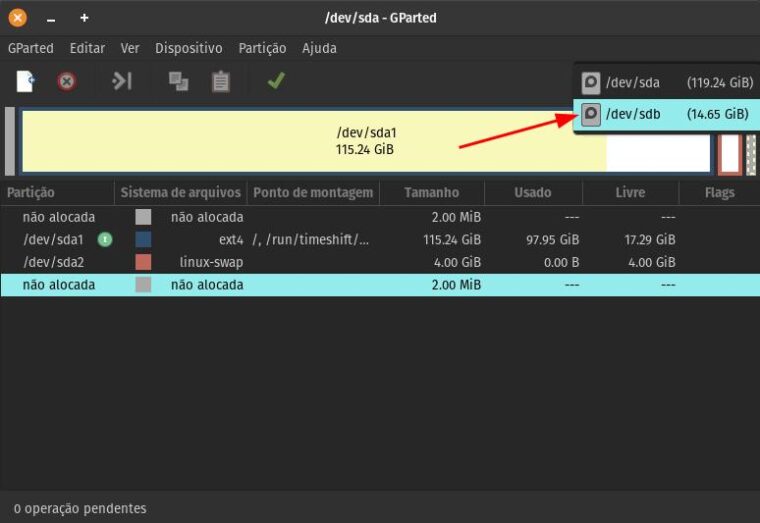
Task: Click the Apply all operations checkmark
Action: pos(276,81)
